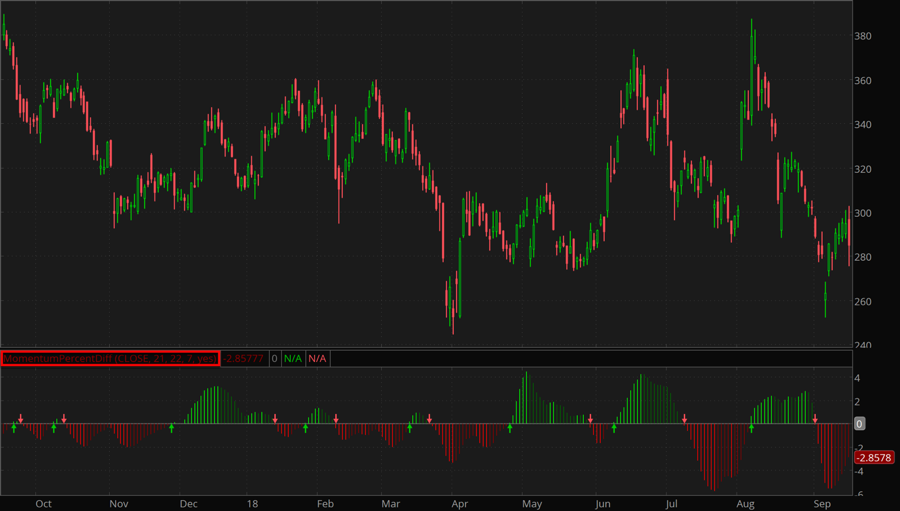This screenshot has width=900, height=511.
Task: Click green up-arrow signal in late November
Action: [171, 428]
